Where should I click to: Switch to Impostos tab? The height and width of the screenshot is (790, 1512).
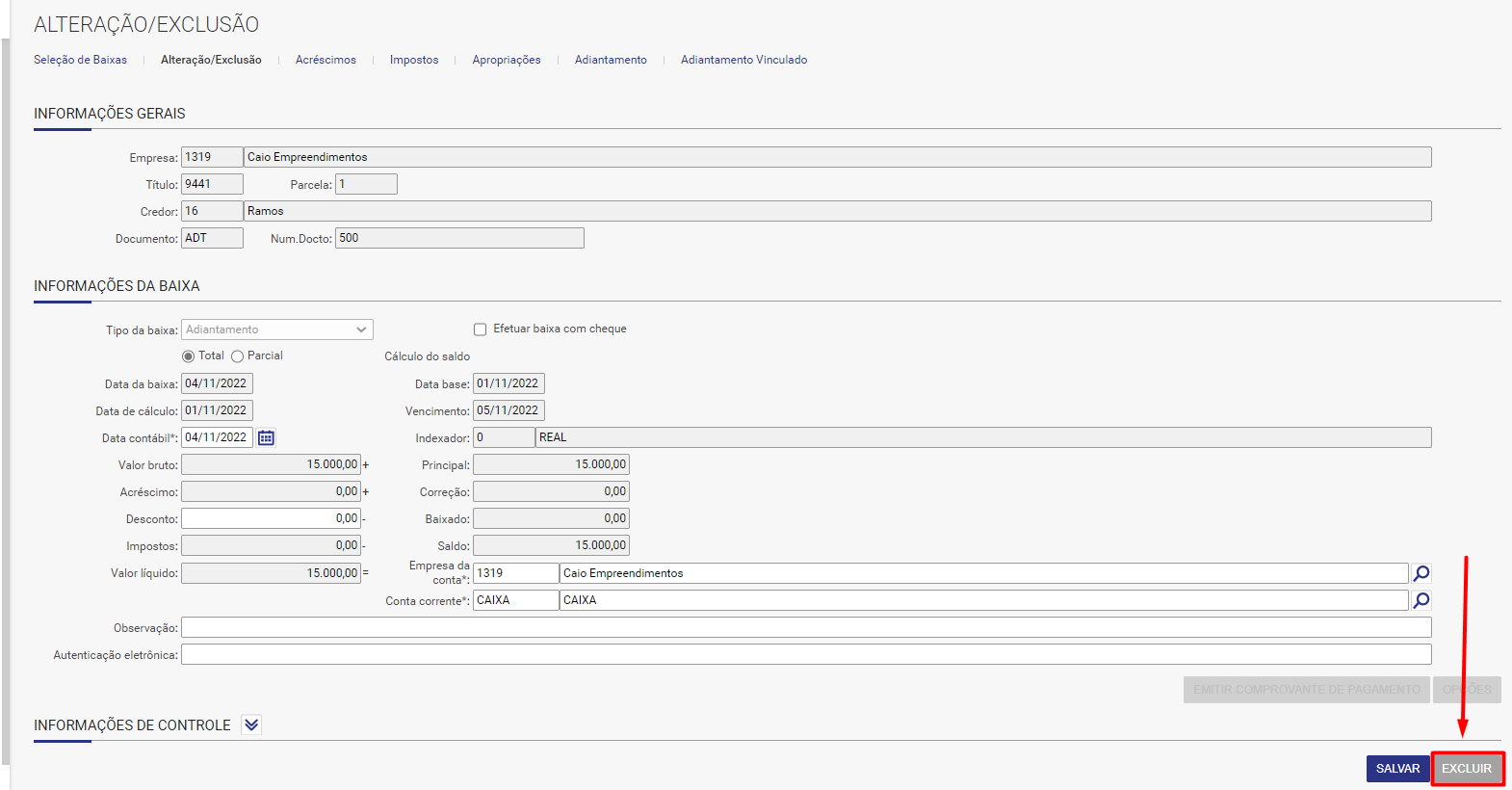click(x=414, y=60)
